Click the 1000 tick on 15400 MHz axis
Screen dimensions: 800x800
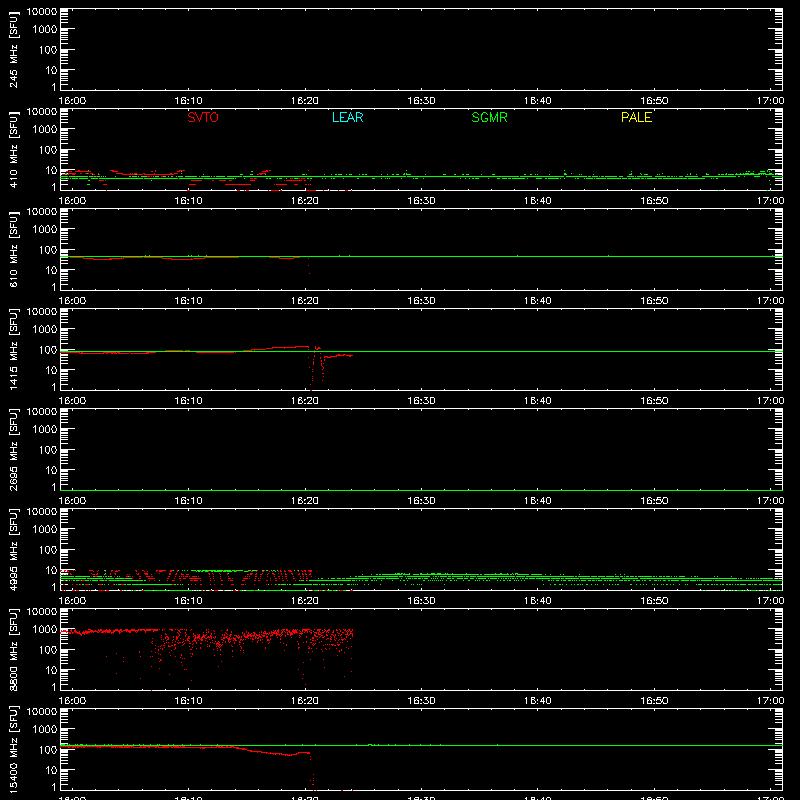(x=46, y=730)
